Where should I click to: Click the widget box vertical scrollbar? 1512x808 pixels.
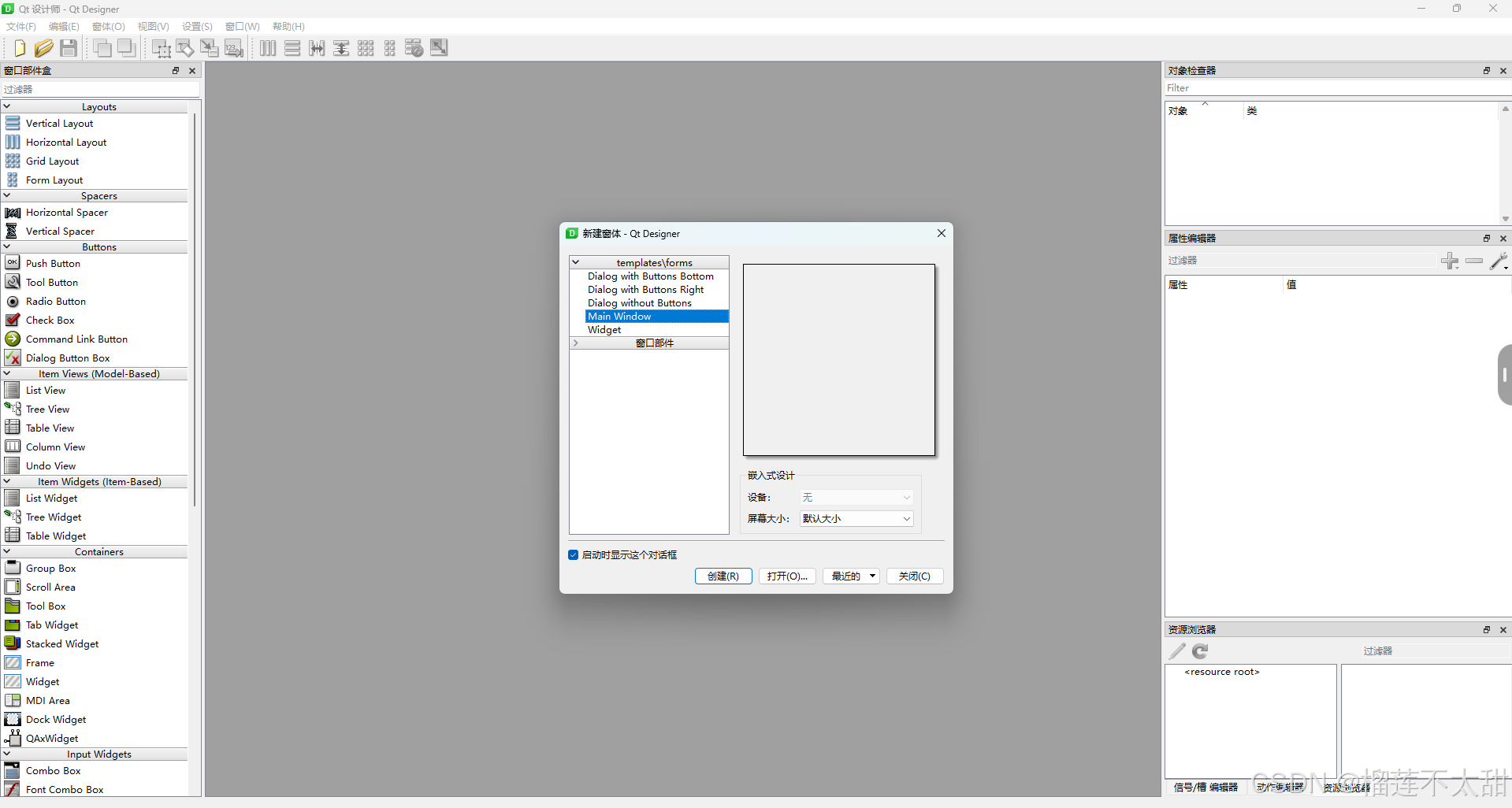194,309
